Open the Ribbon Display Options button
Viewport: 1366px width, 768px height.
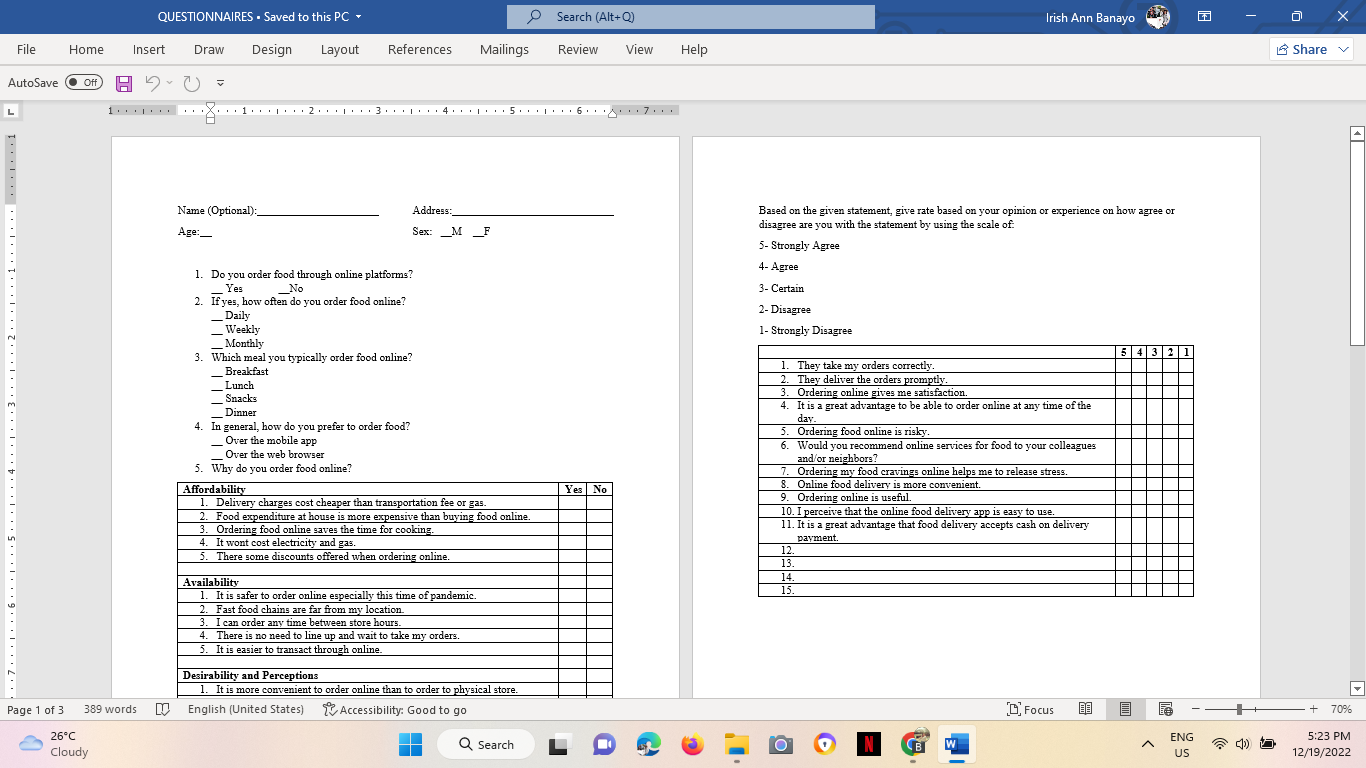(x=1205, y=17)
